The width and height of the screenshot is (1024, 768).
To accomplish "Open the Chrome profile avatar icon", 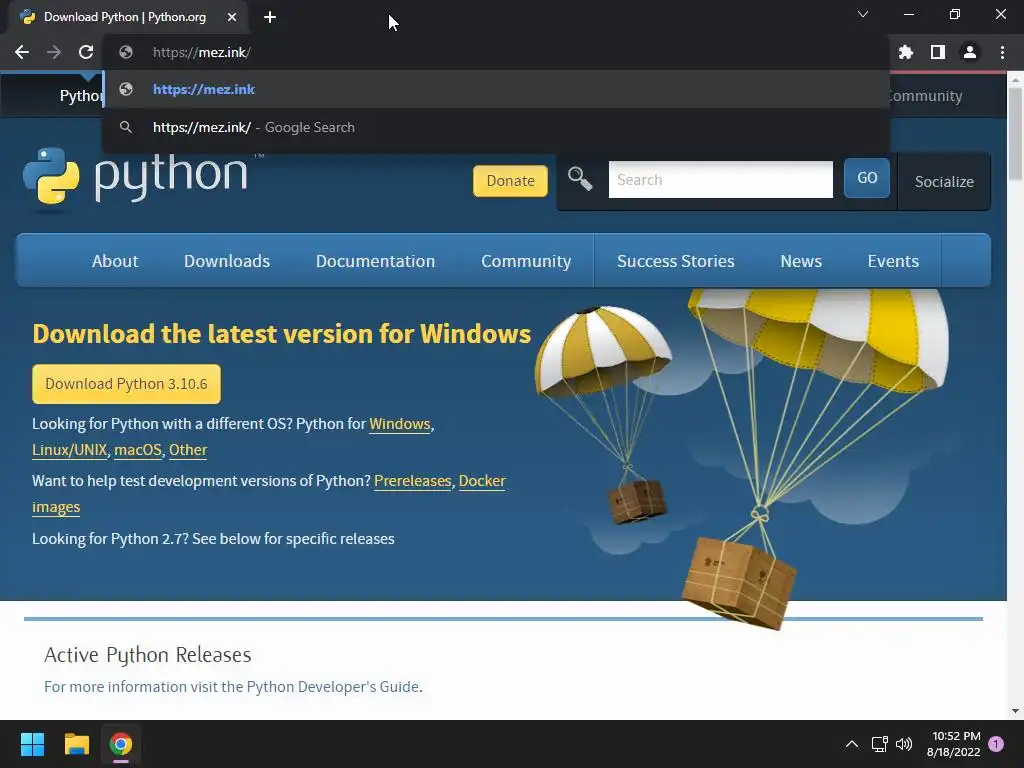I will coord(970,52).
